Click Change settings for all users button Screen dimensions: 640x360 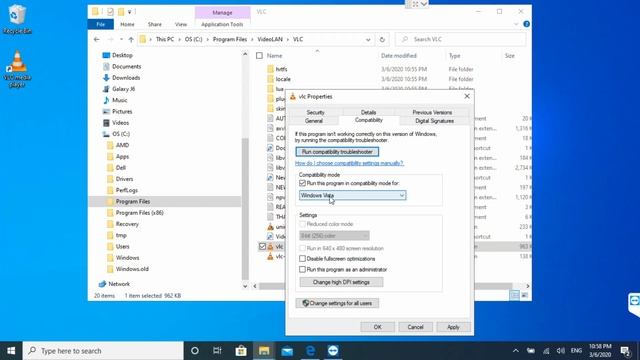pyautogui.click(x=337, y=303)
